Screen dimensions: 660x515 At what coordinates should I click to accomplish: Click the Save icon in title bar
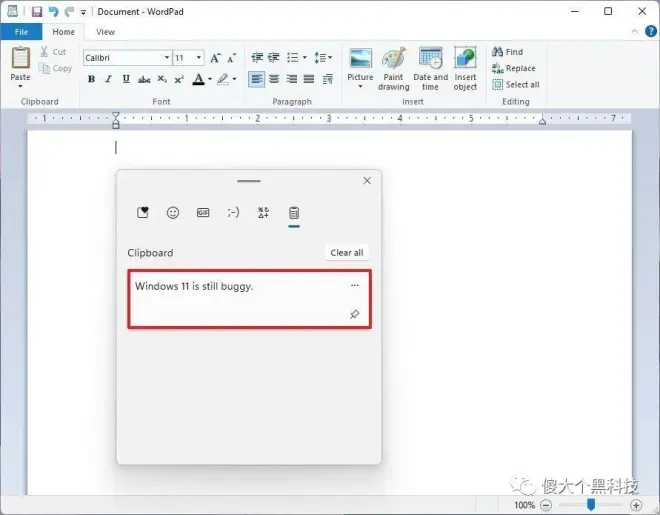click(x=37, y=12)
